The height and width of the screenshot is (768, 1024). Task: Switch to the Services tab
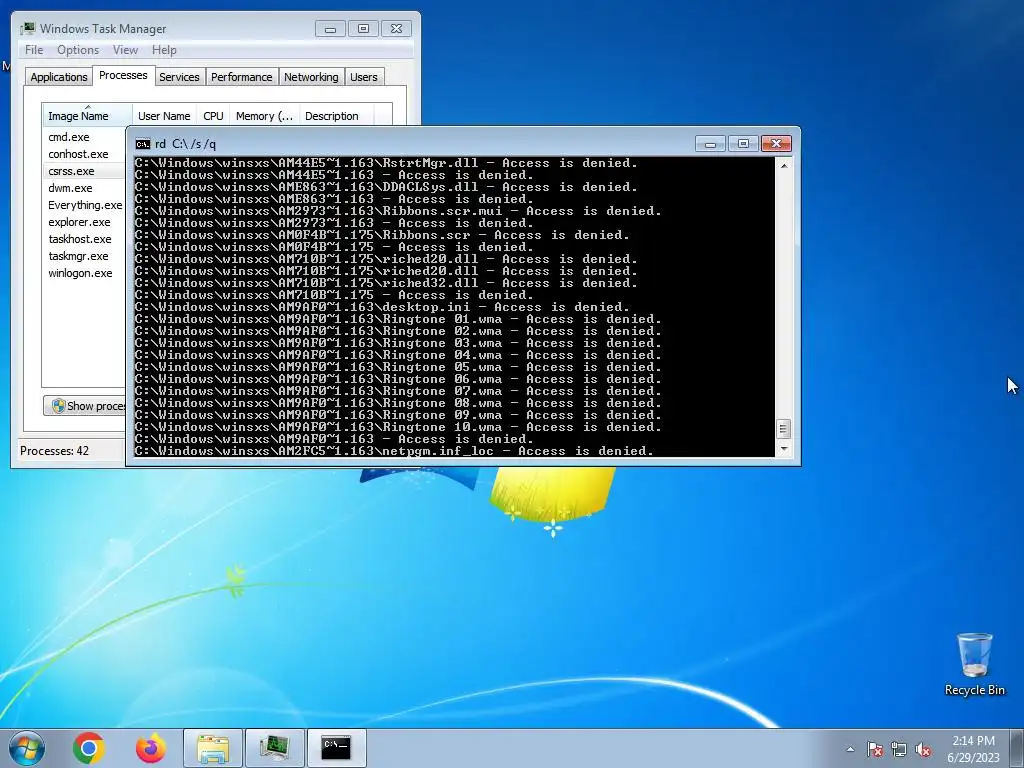pyautogui.click(x=179, y=77)
